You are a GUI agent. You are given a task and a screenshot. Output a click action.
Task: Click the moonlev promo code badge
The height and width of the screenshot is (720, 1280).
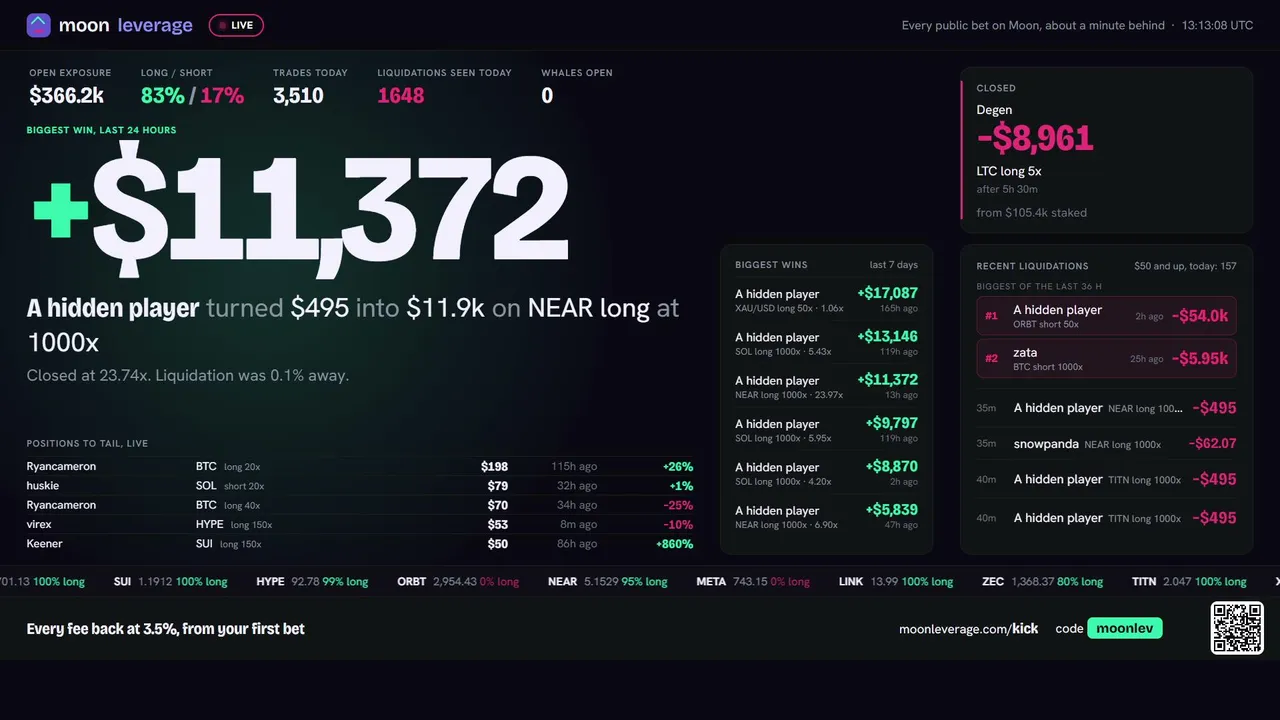[x=1125, y=628]
